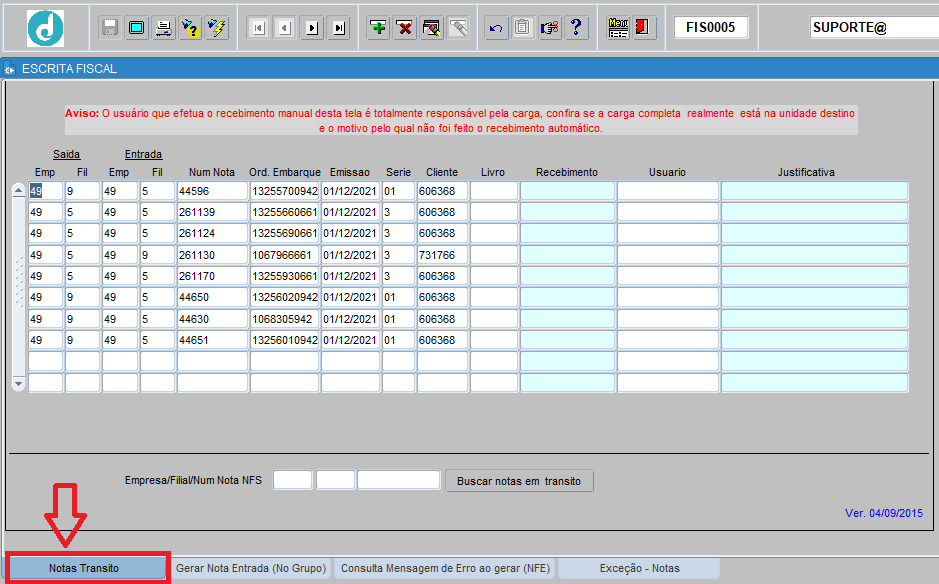Click Recebimento field in nota 261130 row
The height and width of the screenshot is (584, 939).
coord(567,255)
